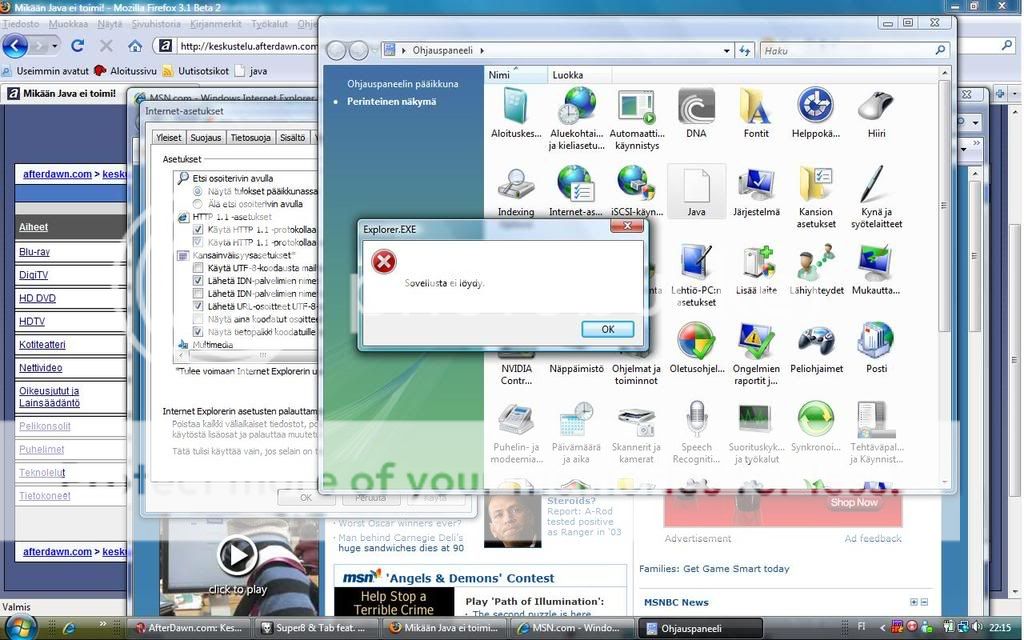This screenshot has width=1024, height=640.
Task: Click taskbar clock showing 22:15
Action: pos(1000,628)
